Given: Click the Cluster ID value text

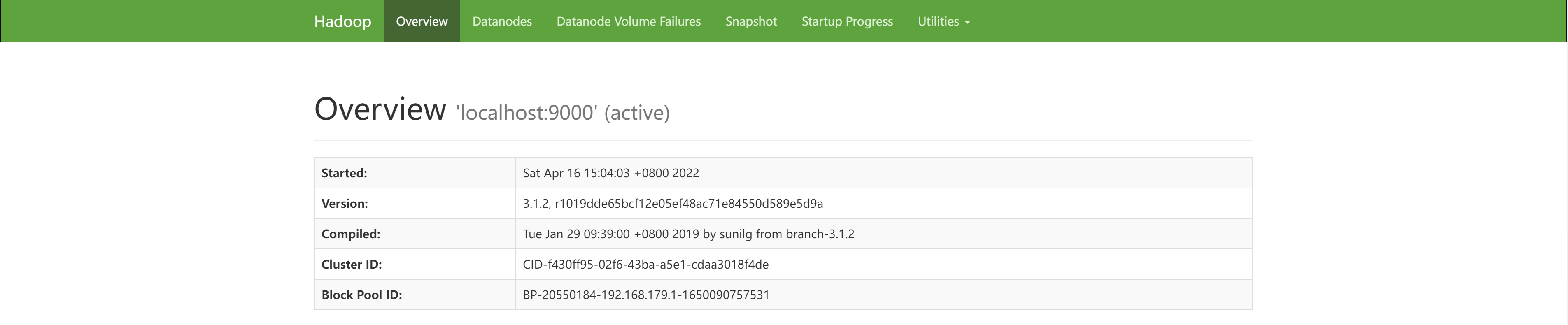Looking at the screenshot, I should coord(645,264).
